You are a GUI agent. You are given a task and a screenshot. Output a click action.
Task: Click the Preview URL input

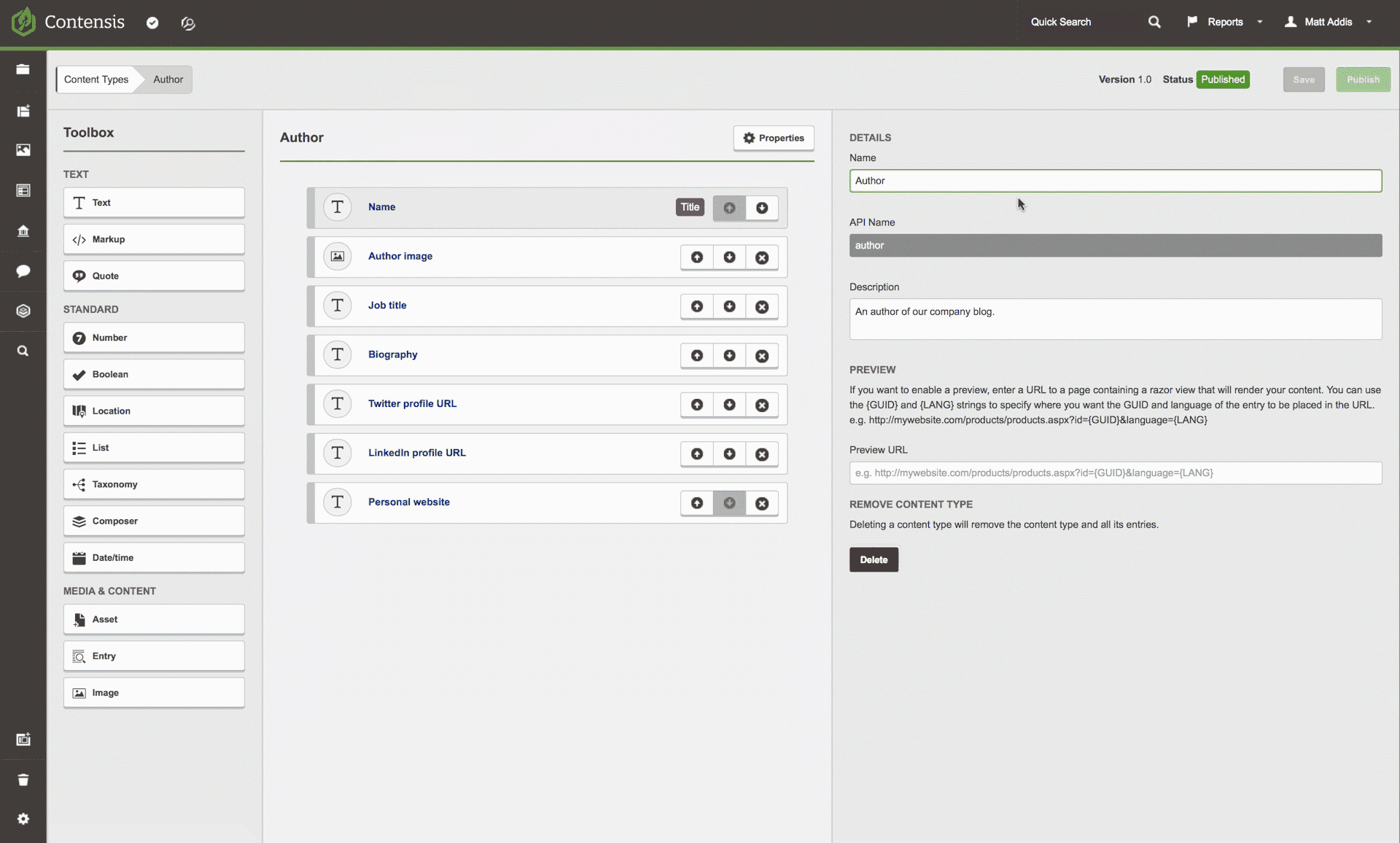1115,473
